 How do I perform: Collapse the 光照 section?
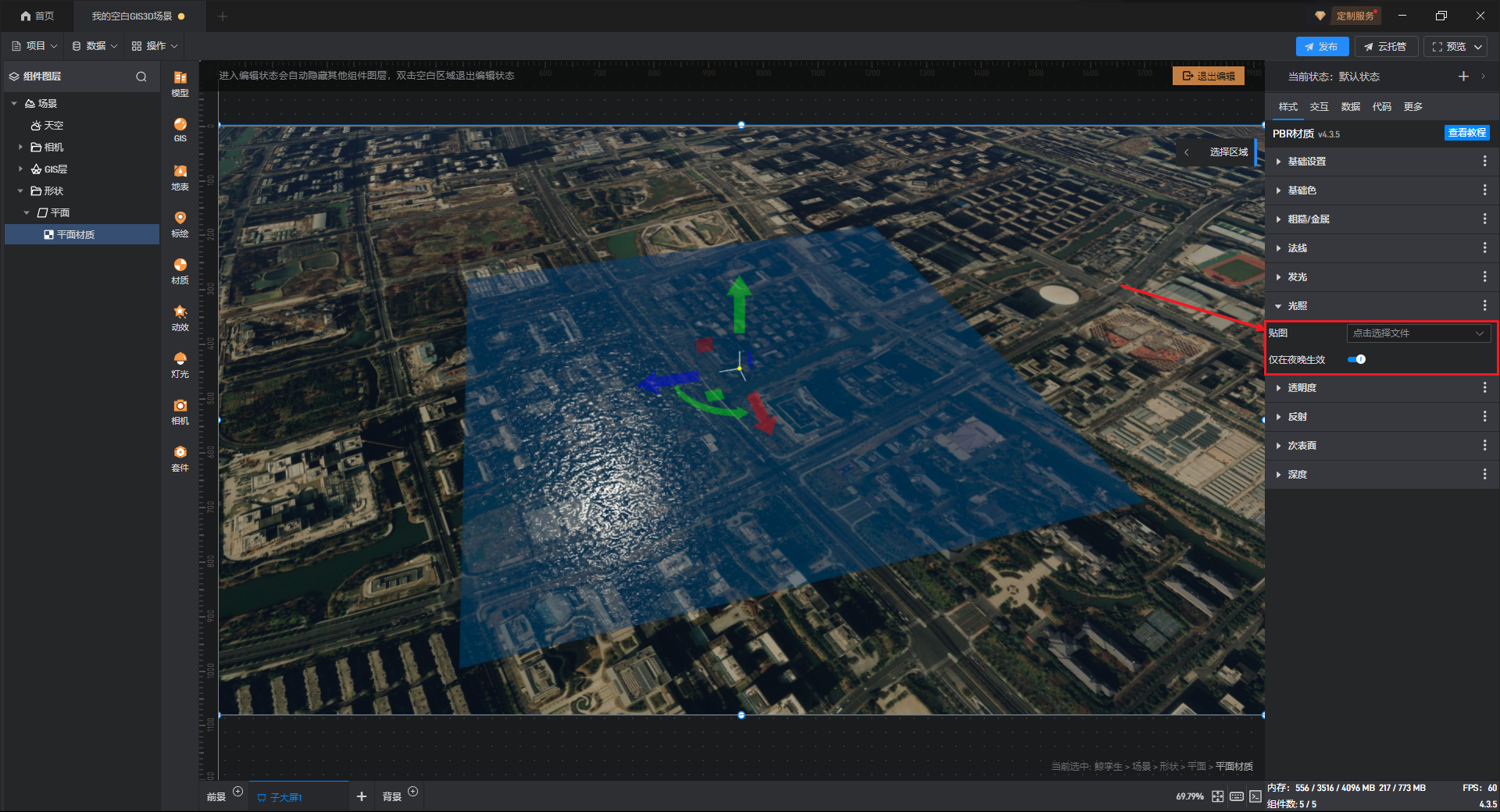pos(1297,306)
